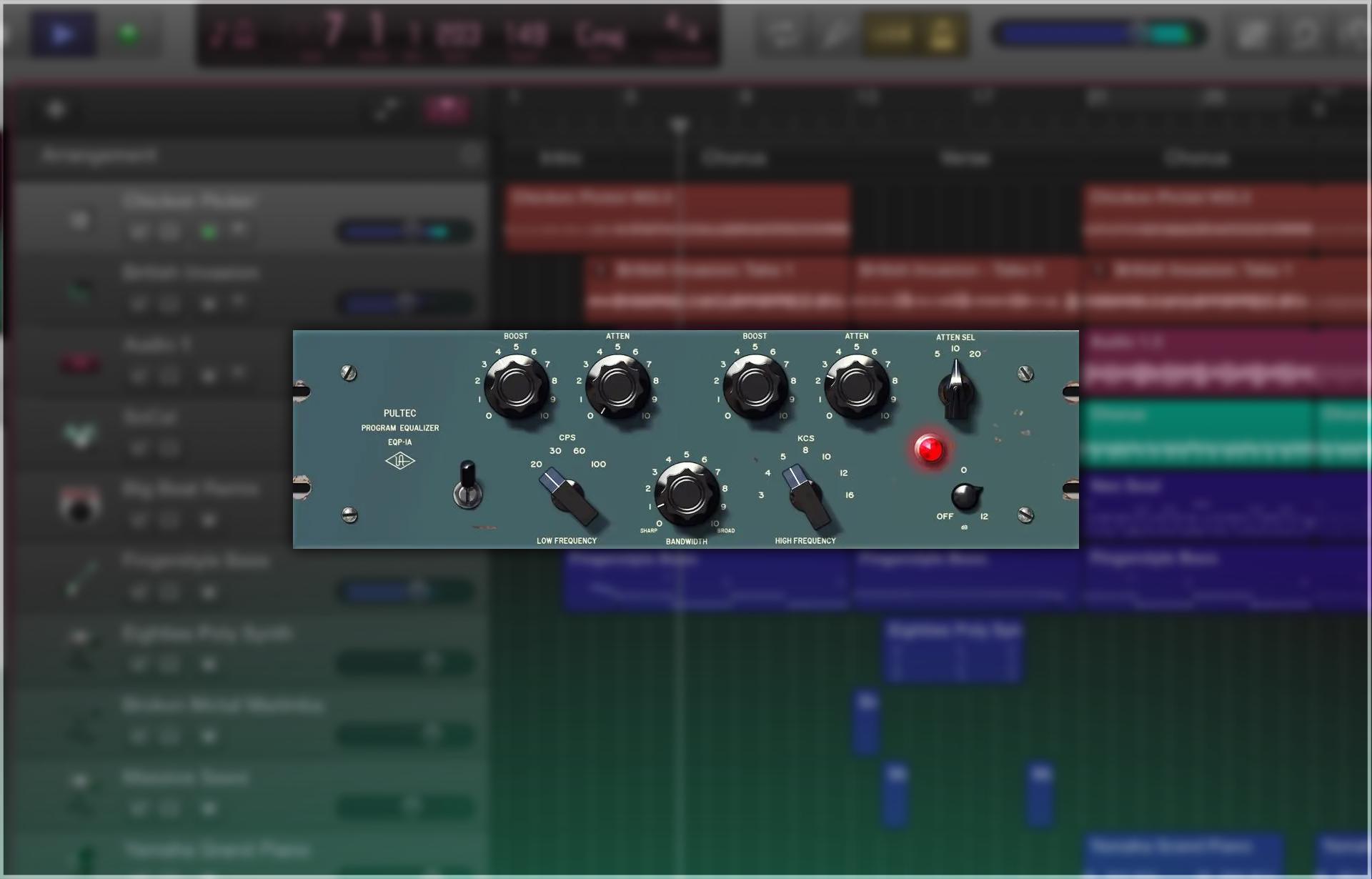Click the PULTEC name on the faceplate

click(x=399, y=413)
